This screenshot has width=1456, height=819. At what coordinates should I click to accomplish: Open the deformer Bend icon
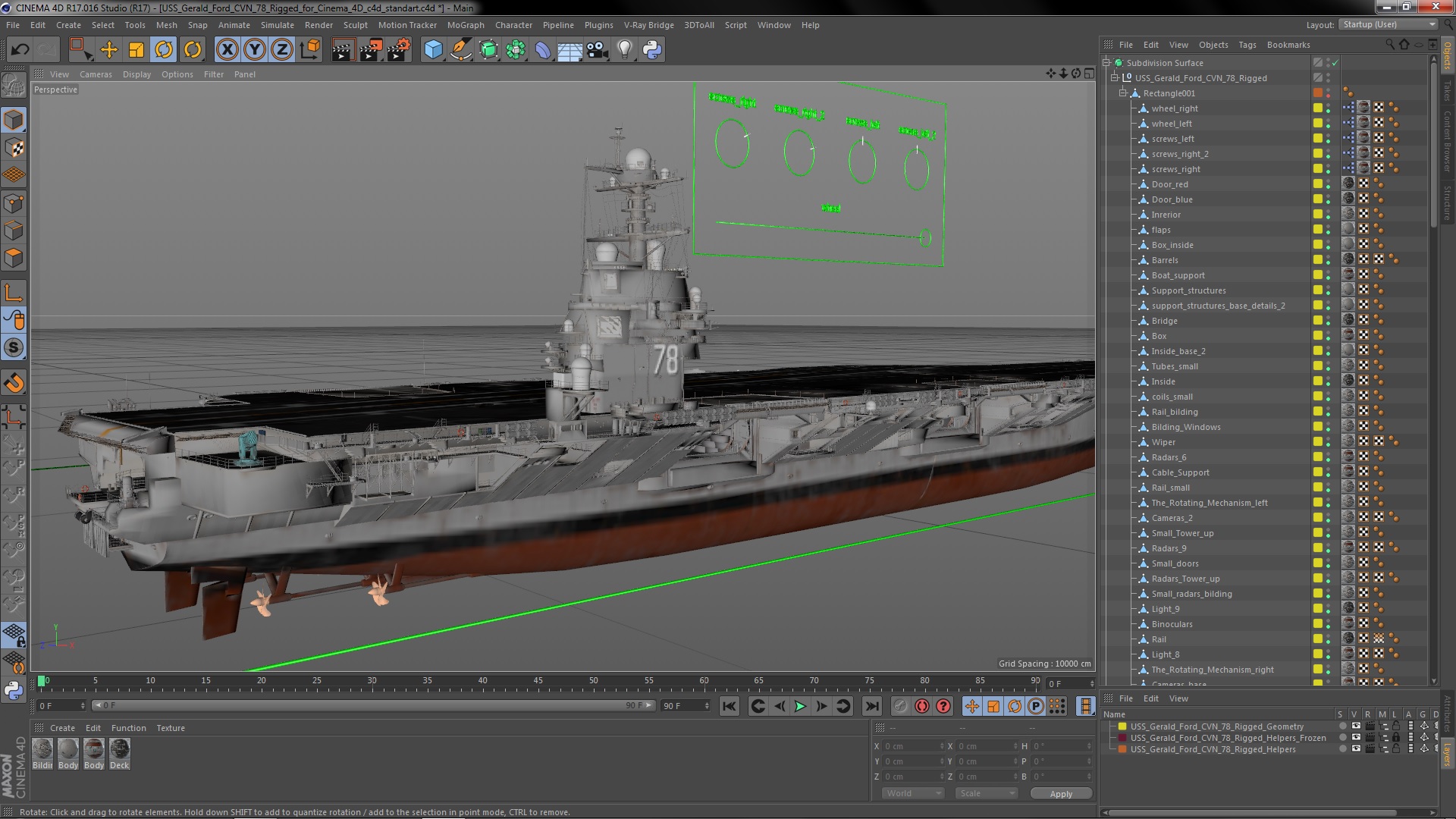coord(543,50)
